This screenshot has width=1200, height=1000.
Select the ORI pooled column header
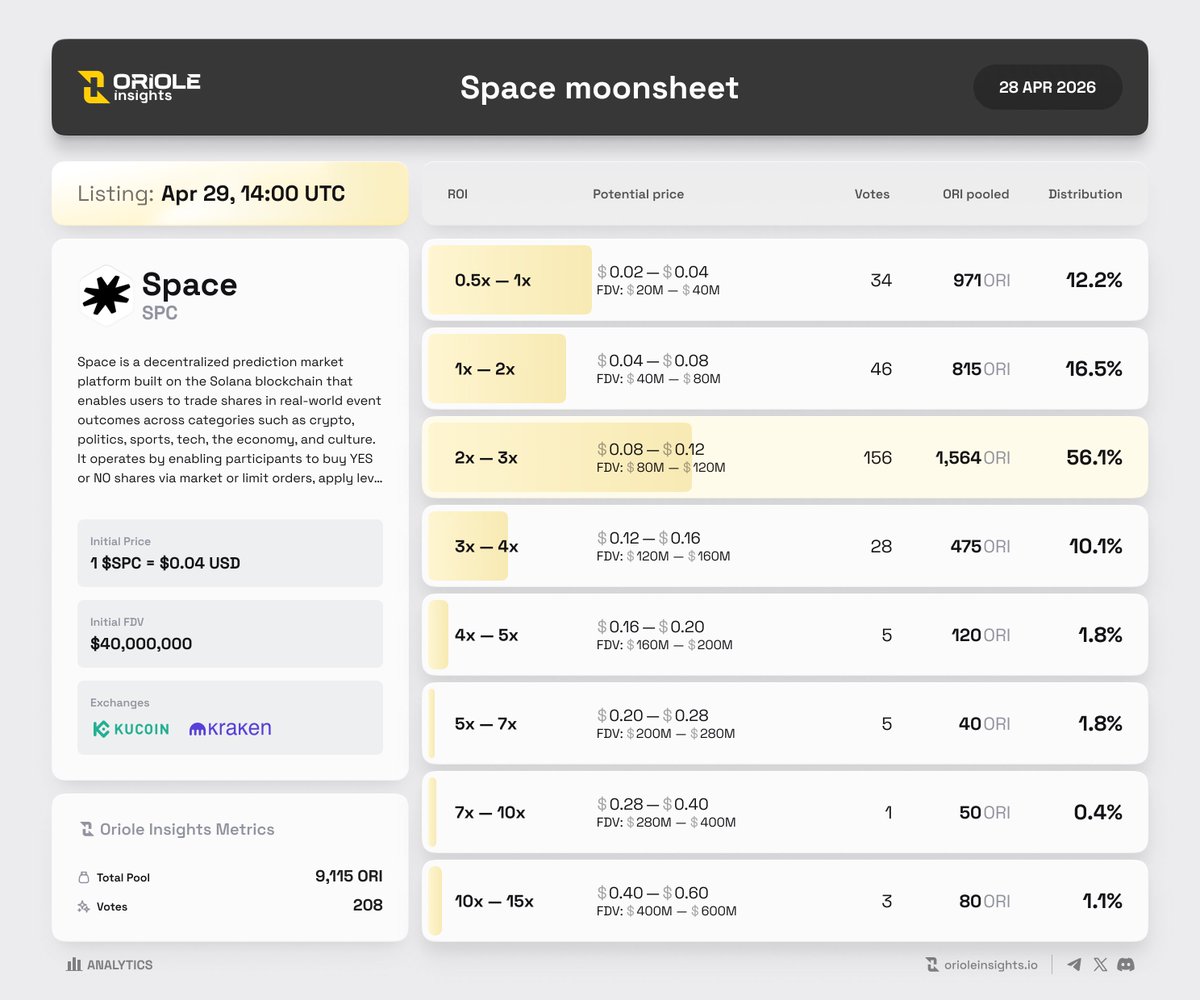[975, 194]
